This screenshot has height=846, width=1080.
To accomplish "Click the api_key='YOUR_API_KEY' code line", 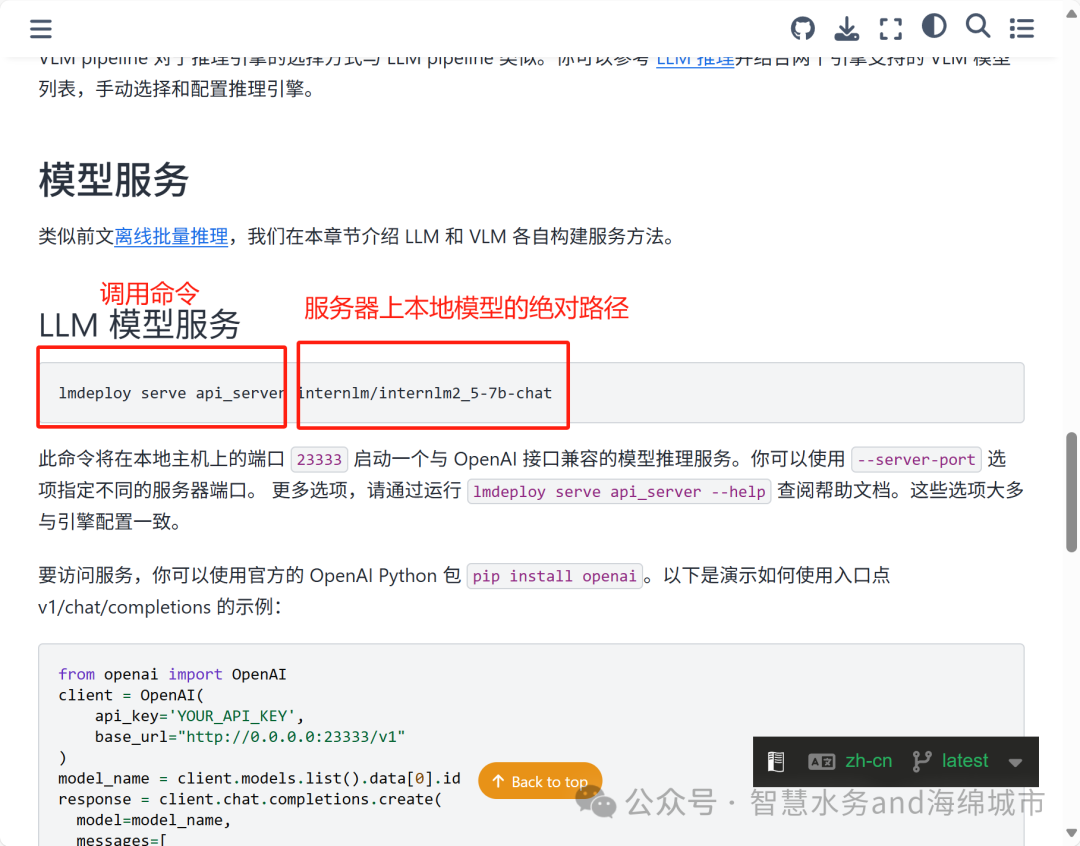I will tap(200, 716).
